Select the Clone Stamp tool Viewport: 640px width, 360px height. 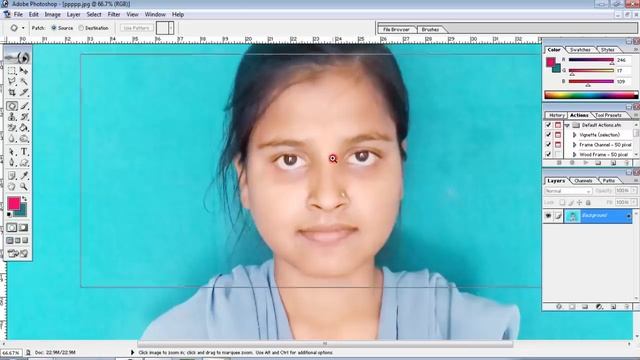click(12, 117)
